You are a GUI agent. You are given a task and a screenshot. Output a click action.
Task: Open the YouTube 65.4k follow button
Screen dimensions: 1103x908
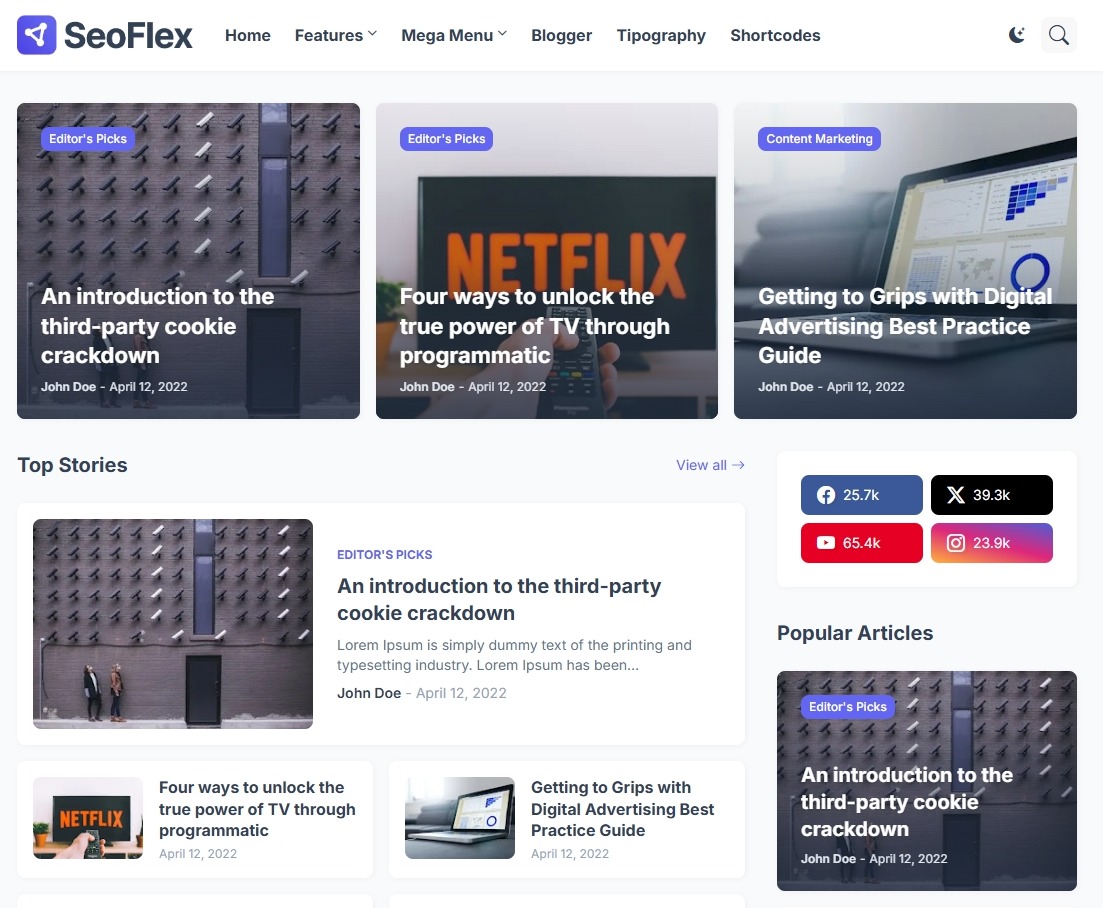click(861, 543)
